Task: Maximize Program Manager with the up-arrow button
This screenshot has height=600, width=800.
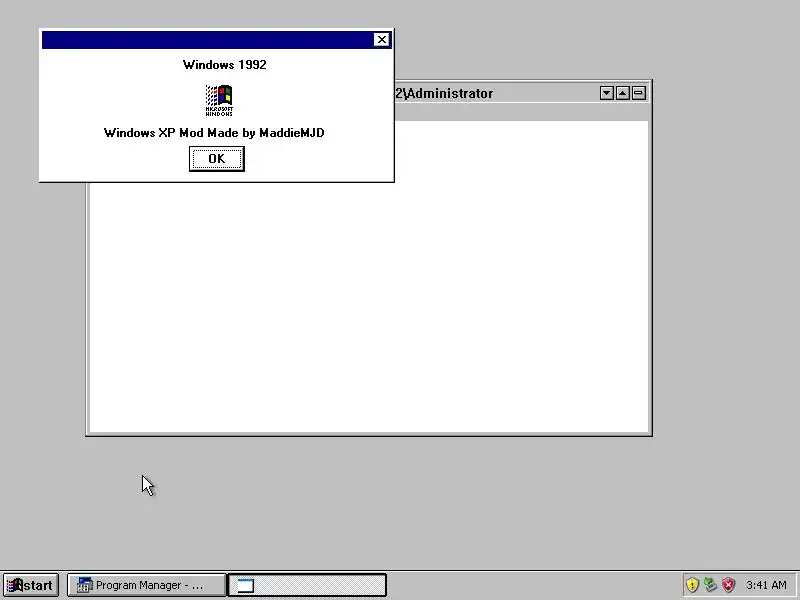Action: point(622,93)
